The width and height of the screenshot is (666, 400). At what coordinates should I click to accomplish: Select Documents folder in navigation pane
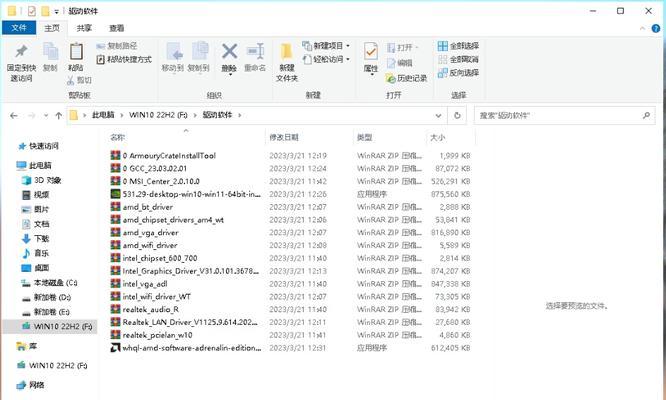point(36,224)
